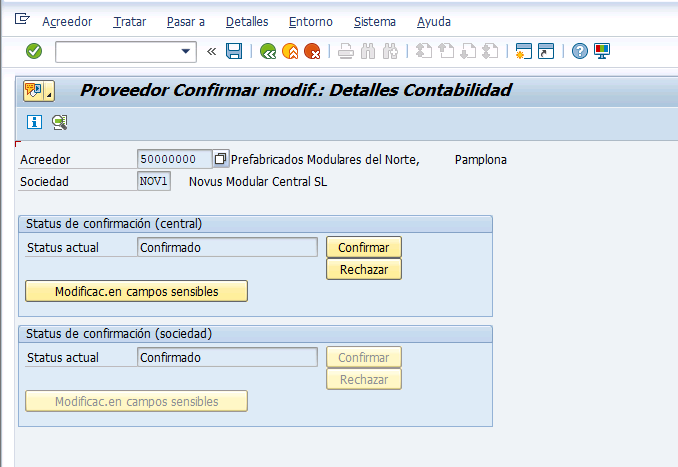
Task: Open the Ayuda menu
Action: tap(434, 22)
